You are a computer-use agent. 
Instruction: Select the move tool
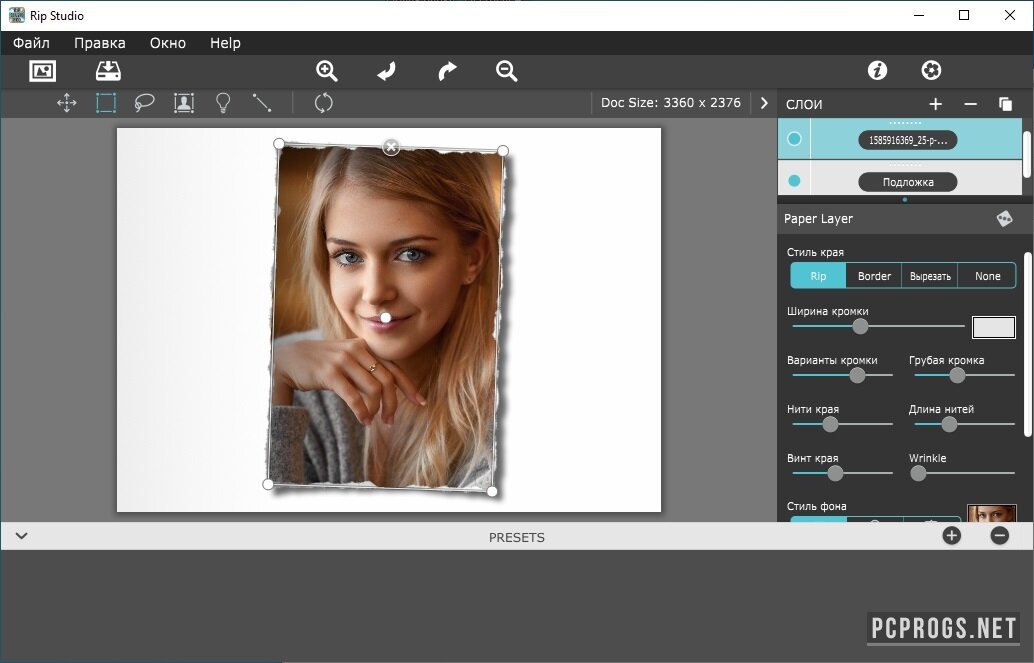67,102
